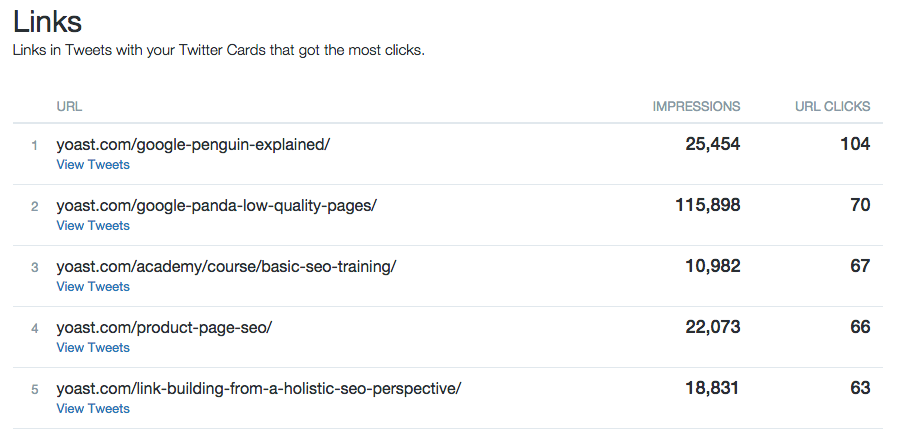Click the 63 URL clicks value
905x437 pixels.
click(860, 388)
